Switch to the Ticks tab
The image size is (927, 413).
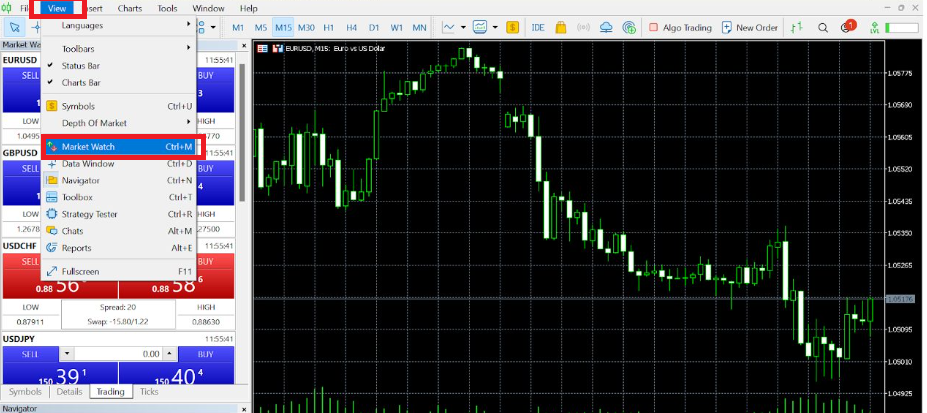[x=149, y=392]
